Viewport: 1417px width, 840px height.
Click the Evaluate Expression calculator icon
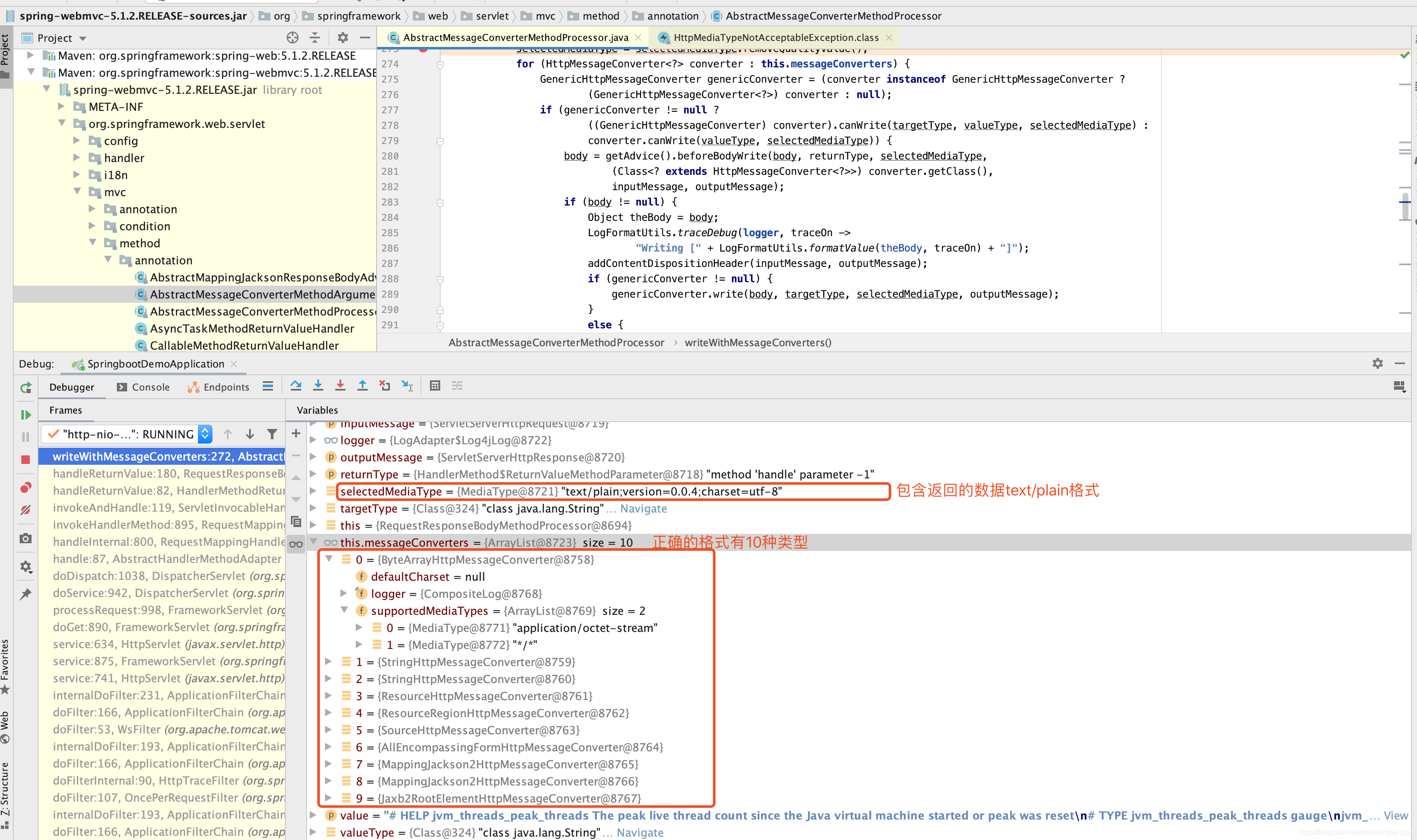click(435, 386)
